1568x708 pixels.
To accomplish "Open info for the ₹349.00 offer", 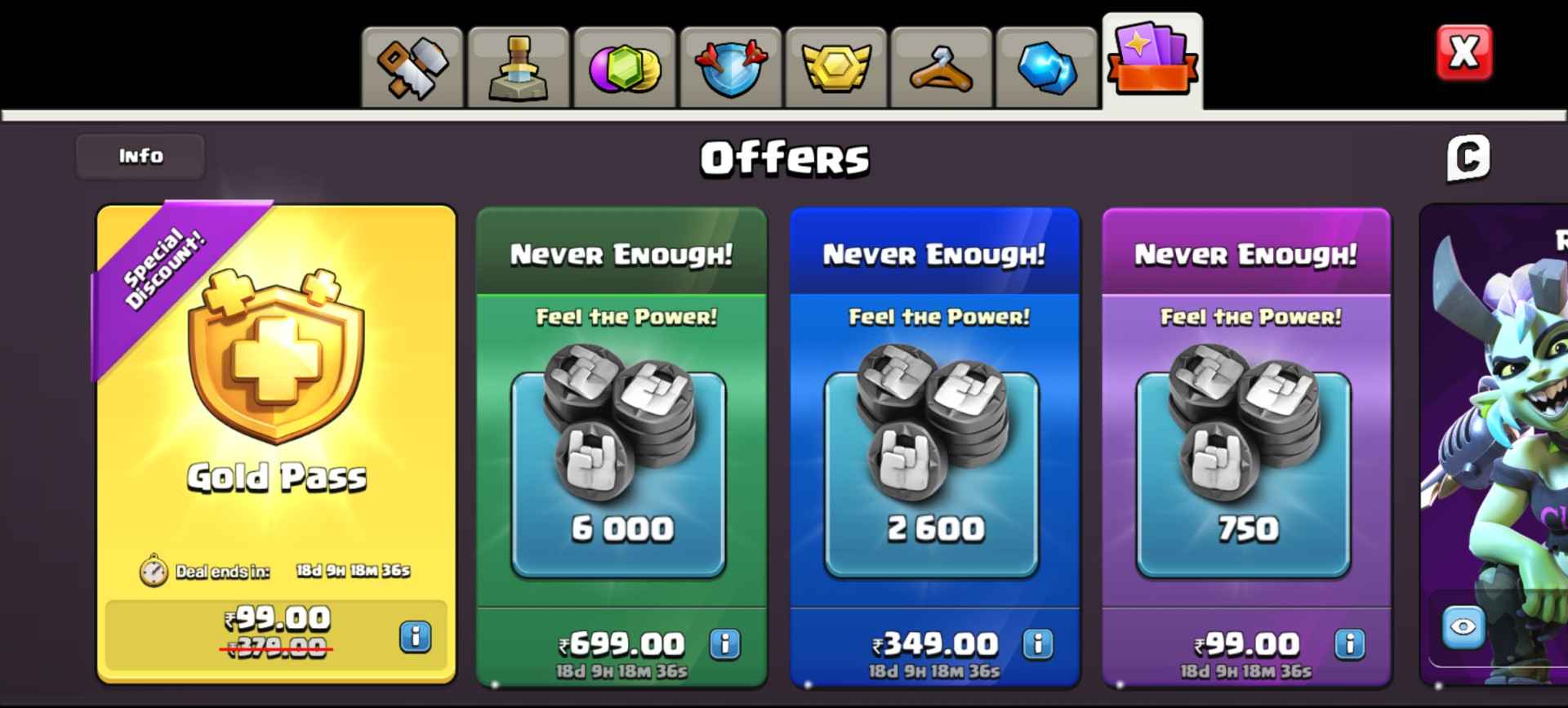I will click(1038, 644).
